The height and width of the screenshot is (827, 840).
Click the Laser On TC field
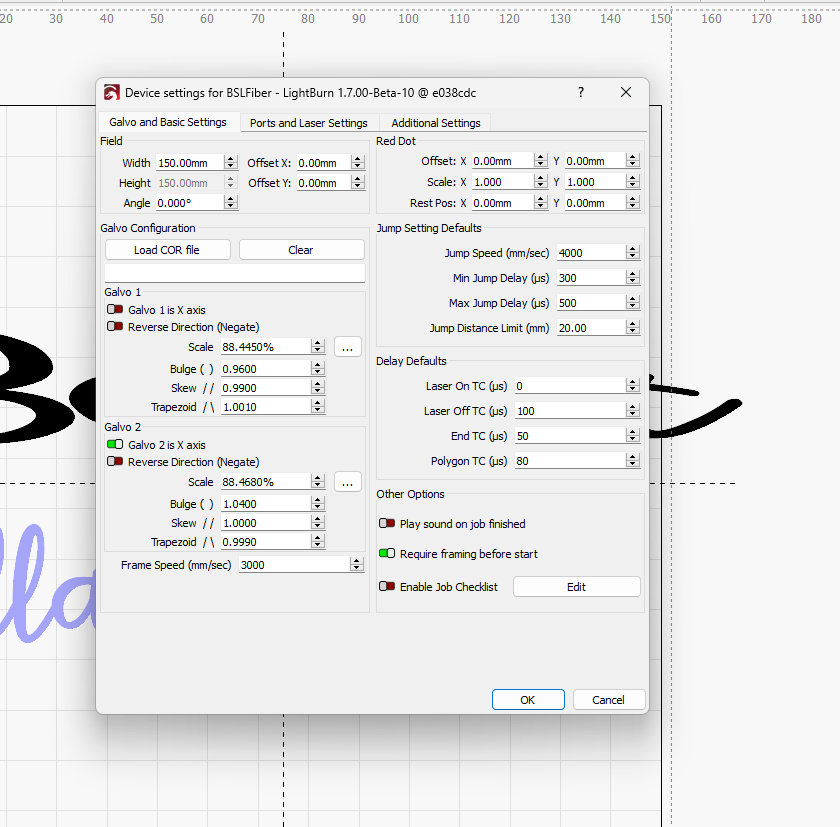point(571,386)
